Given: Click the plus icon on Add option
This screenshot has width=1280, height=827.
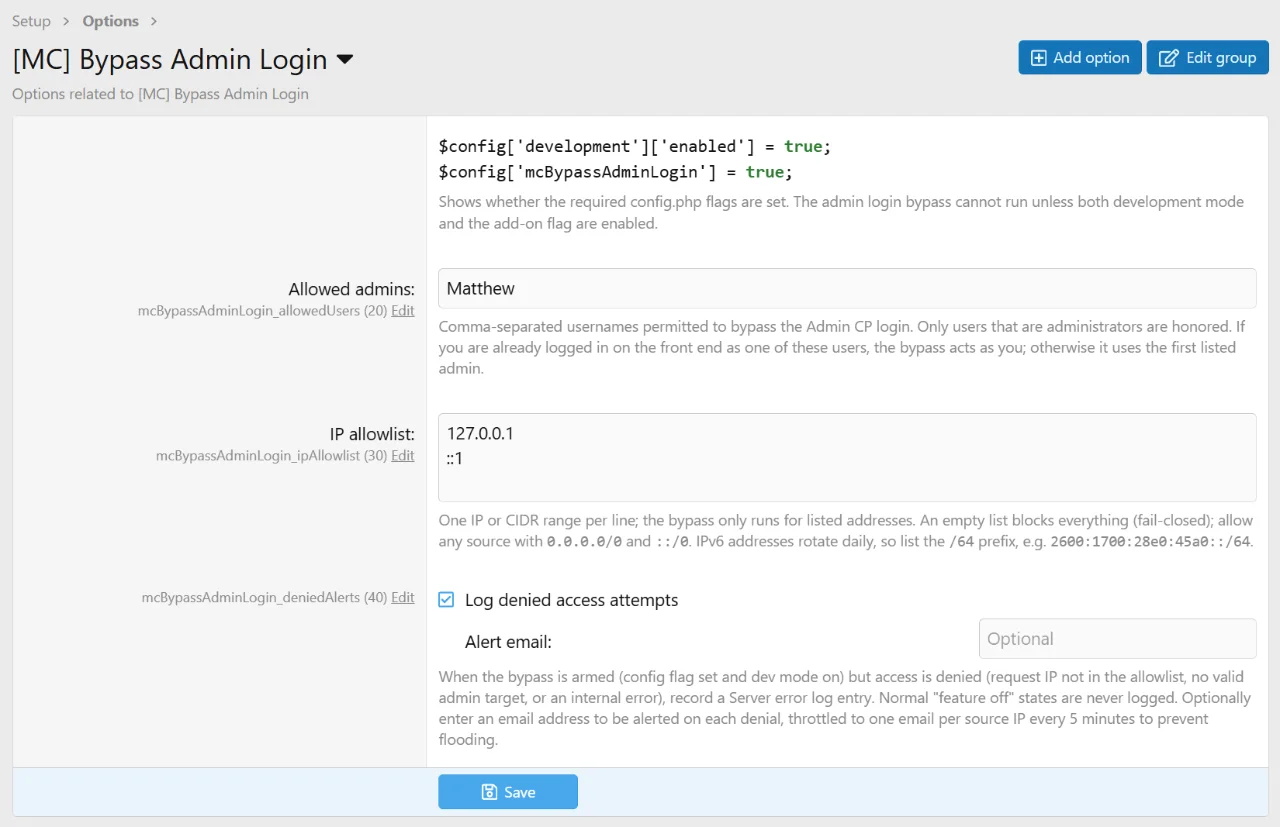Looking at the screenshot, I should [x=1039, y=58].
